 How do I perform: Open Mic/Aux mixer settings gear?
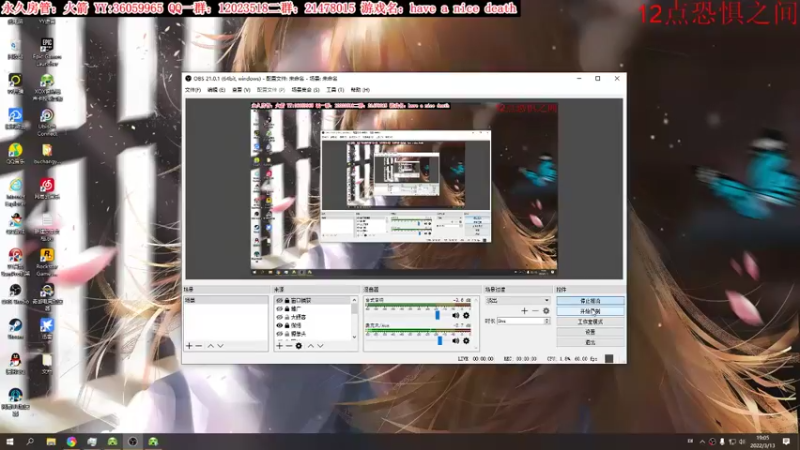pos(466,341)
